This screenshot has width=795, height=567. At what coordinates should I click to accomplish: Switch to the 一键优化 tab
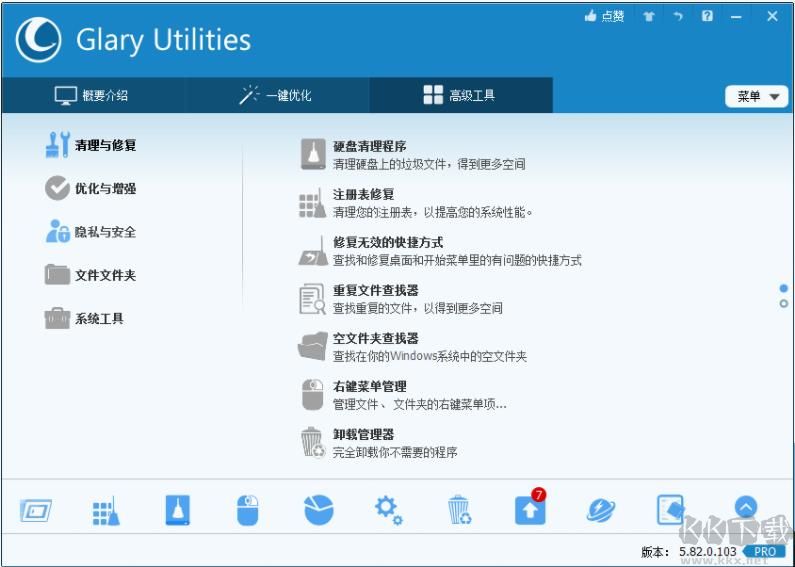tap(276, 95)
